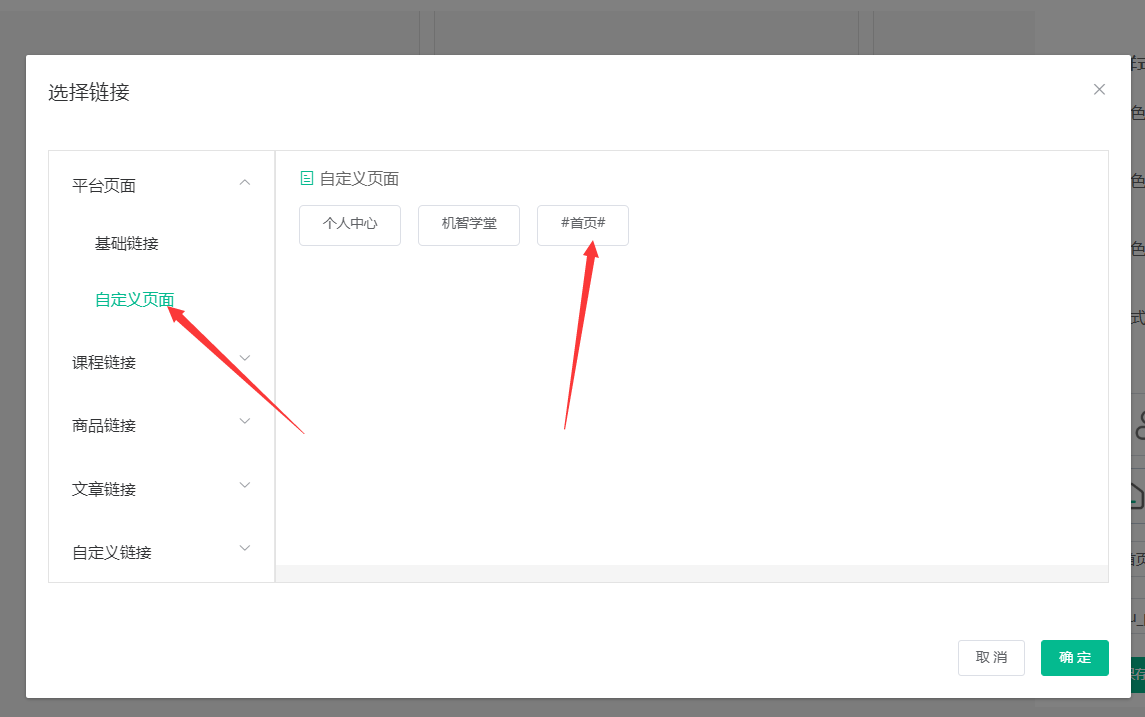Close the 选择链接 dialog with the X

tap(1099, 89)
